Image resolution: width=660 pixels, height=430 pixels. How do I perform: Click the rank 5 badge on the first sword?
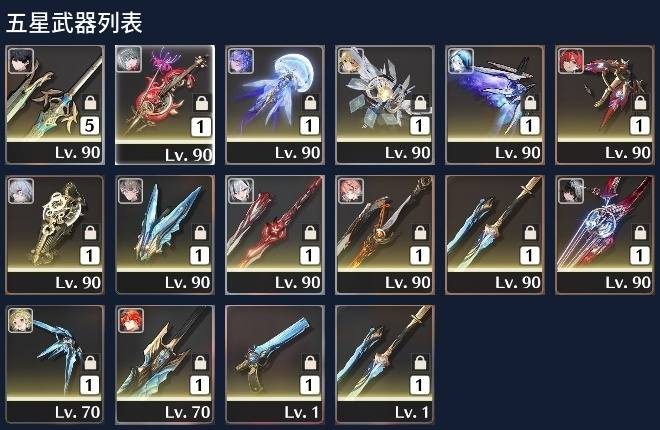[x=89, y=126]
